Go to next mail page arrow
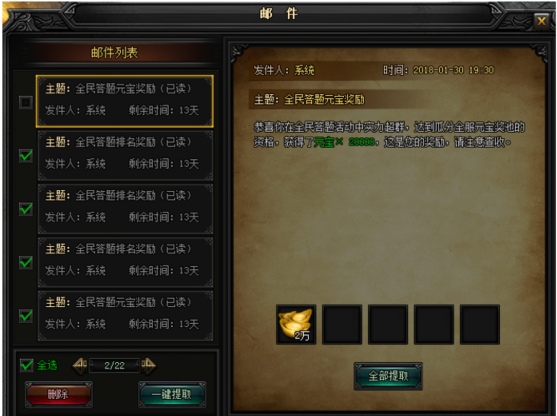 [148, 365]
